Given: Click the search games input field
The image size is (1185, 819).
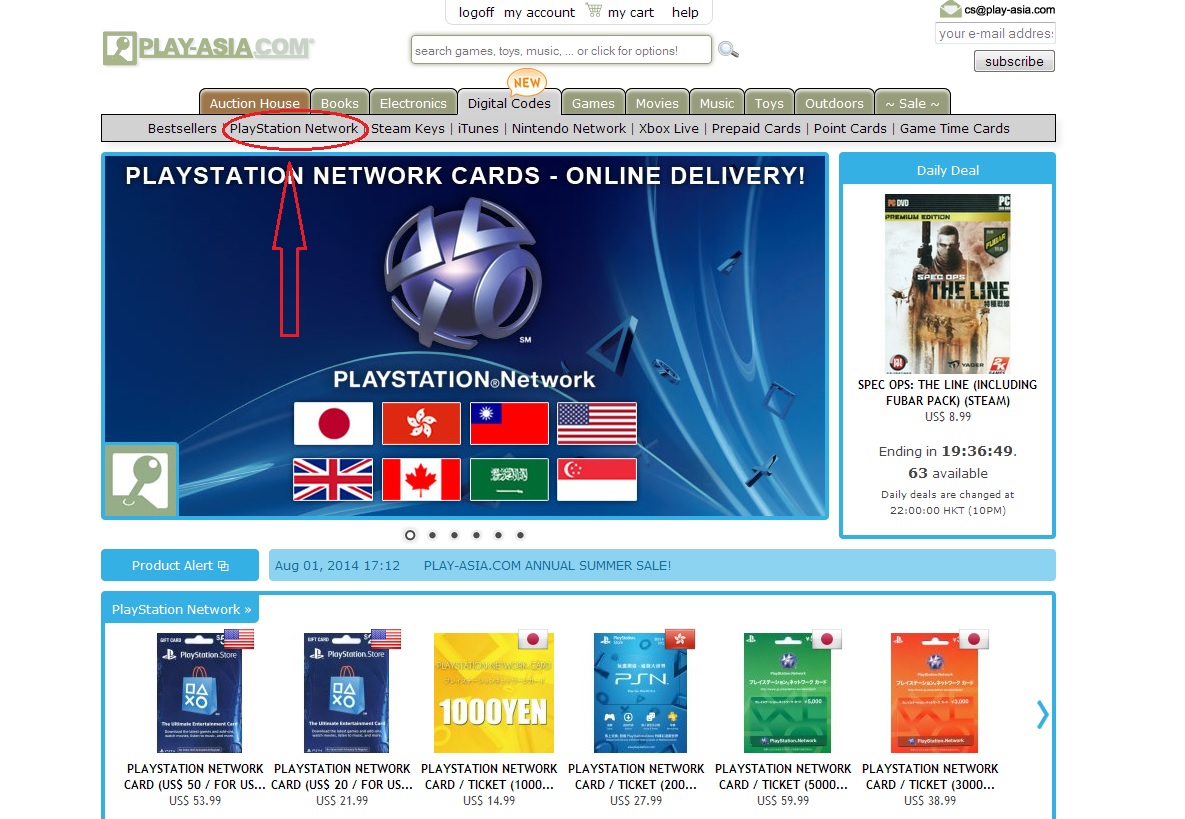Looking at the screenshot, I should 560,50.
